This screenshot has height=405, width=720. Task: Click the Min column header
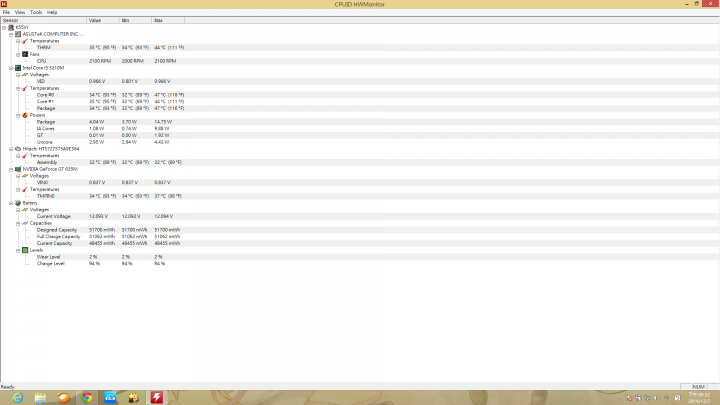(x=135, y=20)
